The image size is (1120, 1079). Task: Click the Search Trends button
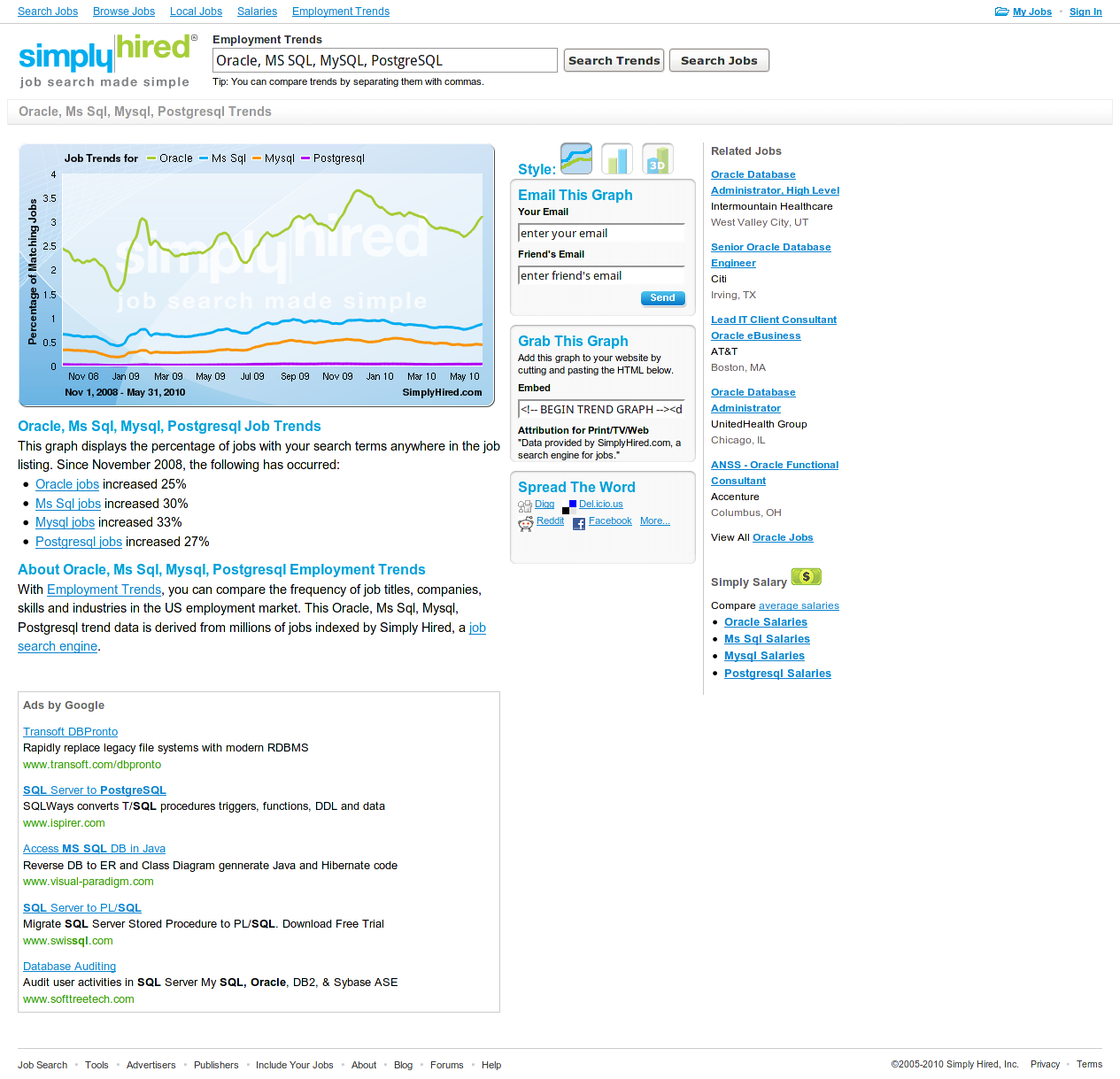pos(614,60)
